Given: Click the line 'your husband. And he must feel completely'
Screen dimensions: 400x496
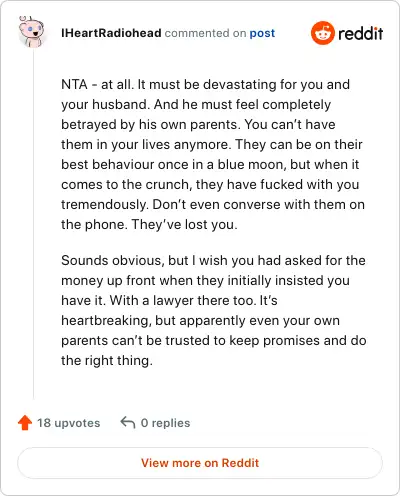Looking at the screenshot, I should (196, 105).
